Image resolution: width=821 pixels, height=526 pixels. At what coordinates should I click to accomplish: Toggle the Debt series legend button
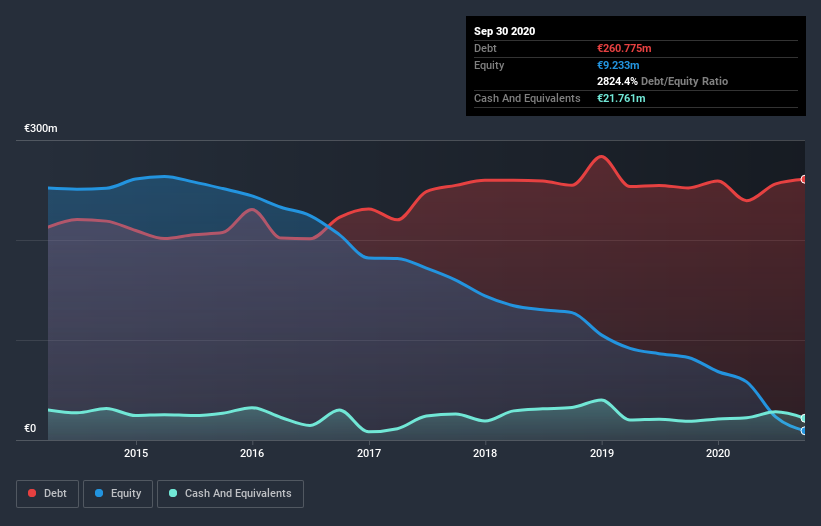click(48, 494)
